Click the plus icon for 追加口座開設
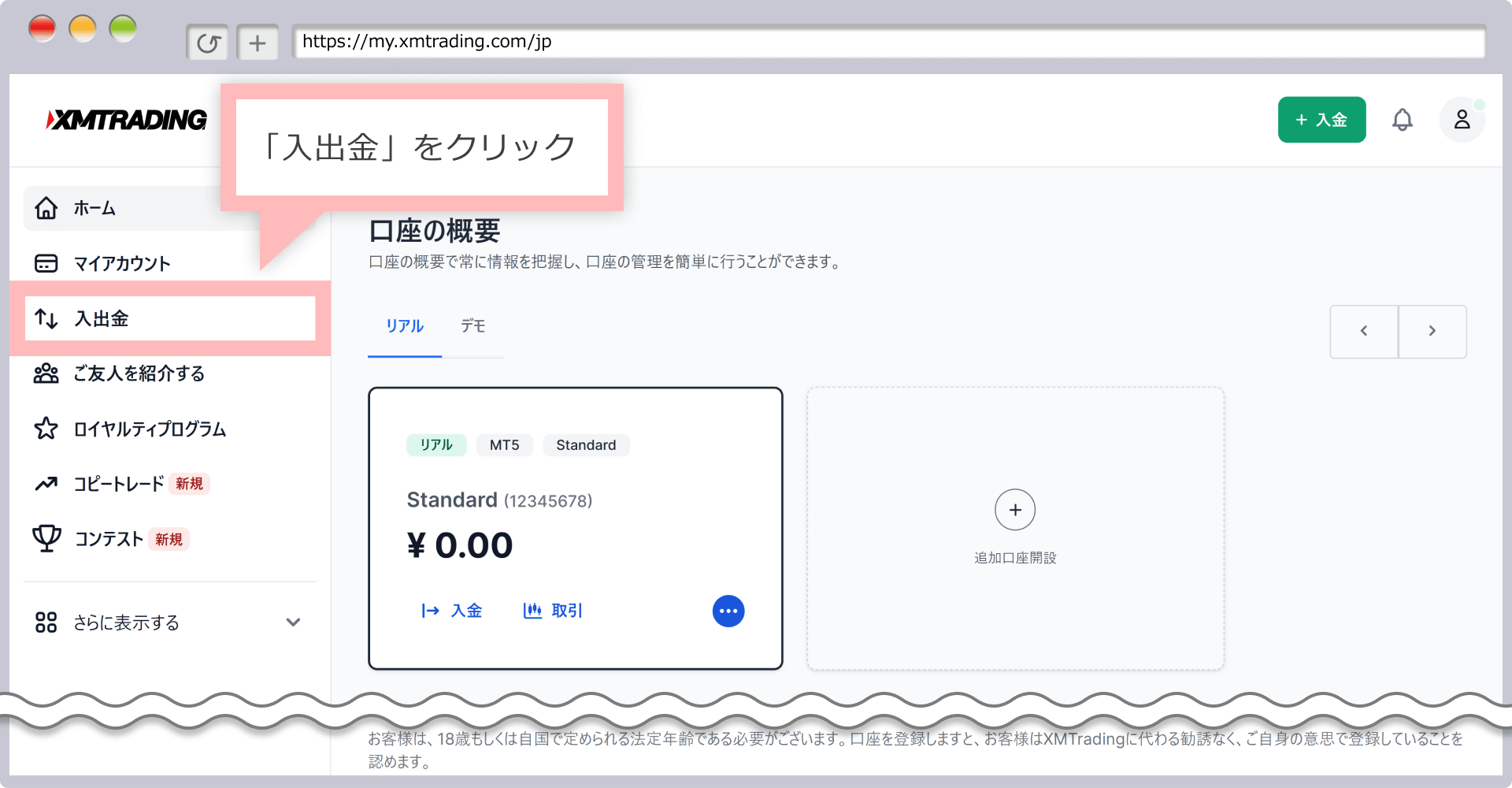Screen dimensions: 1512x788 point(1015,510)
